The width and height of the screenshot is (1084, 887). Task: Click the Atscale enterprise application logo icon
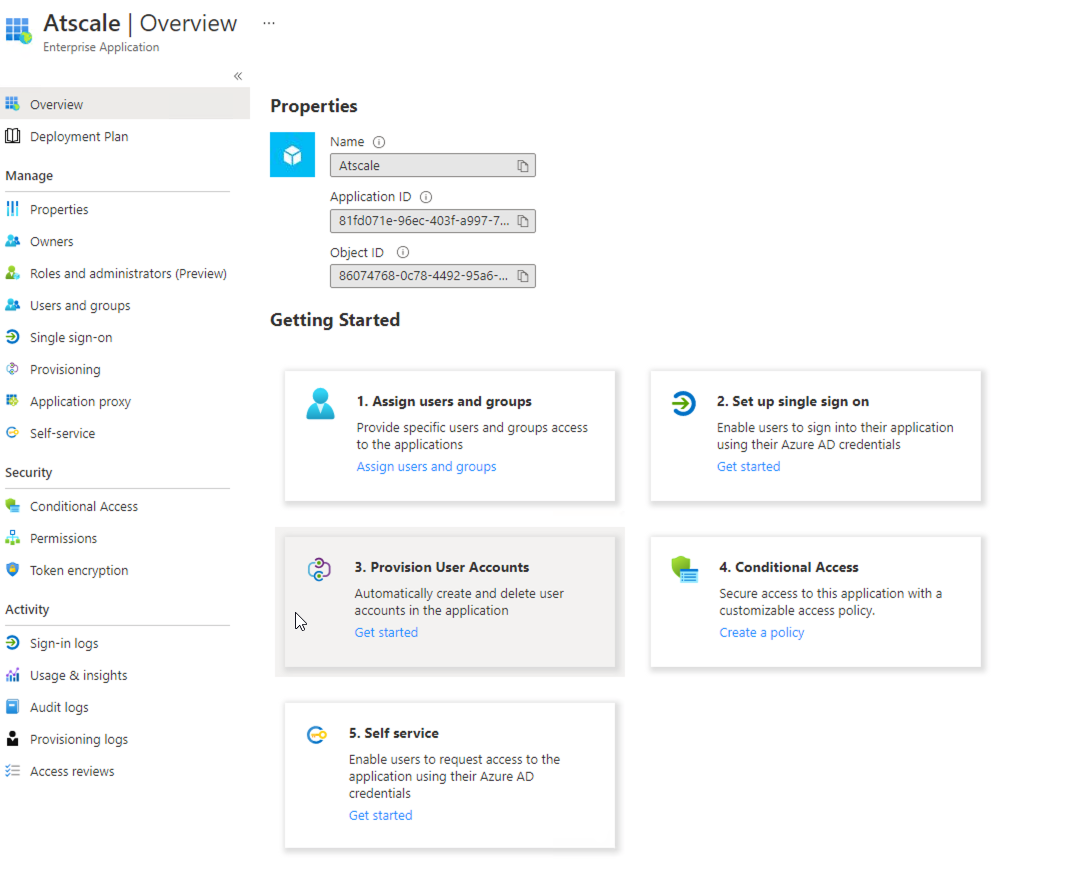(x=19, y=30)
